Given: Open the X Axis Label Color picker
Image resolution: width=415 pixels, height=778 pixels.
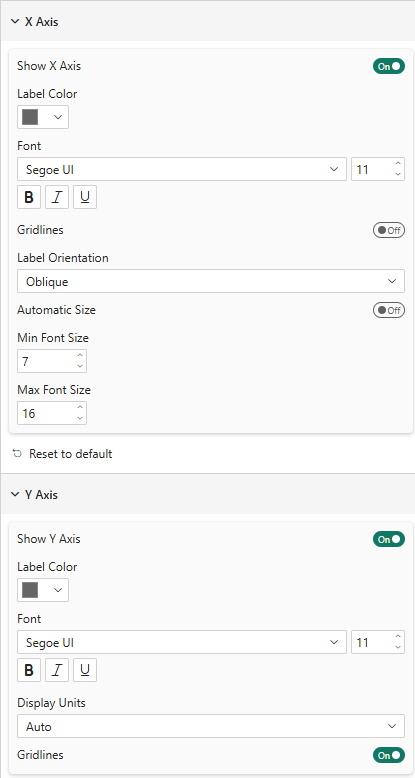Looking at the screenshot, I should point(43,117).
